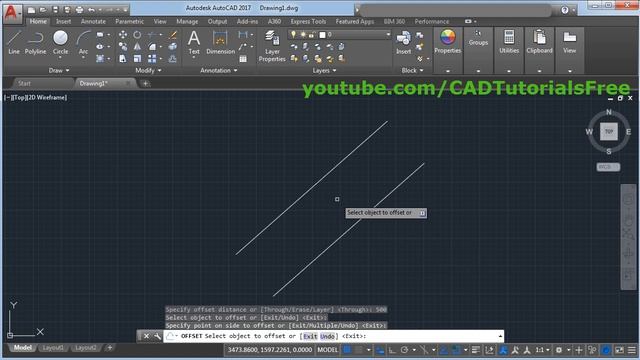Screen dimensions: 640x360
Task: Click the Exit option in command line
Action: tap(310, 336)
